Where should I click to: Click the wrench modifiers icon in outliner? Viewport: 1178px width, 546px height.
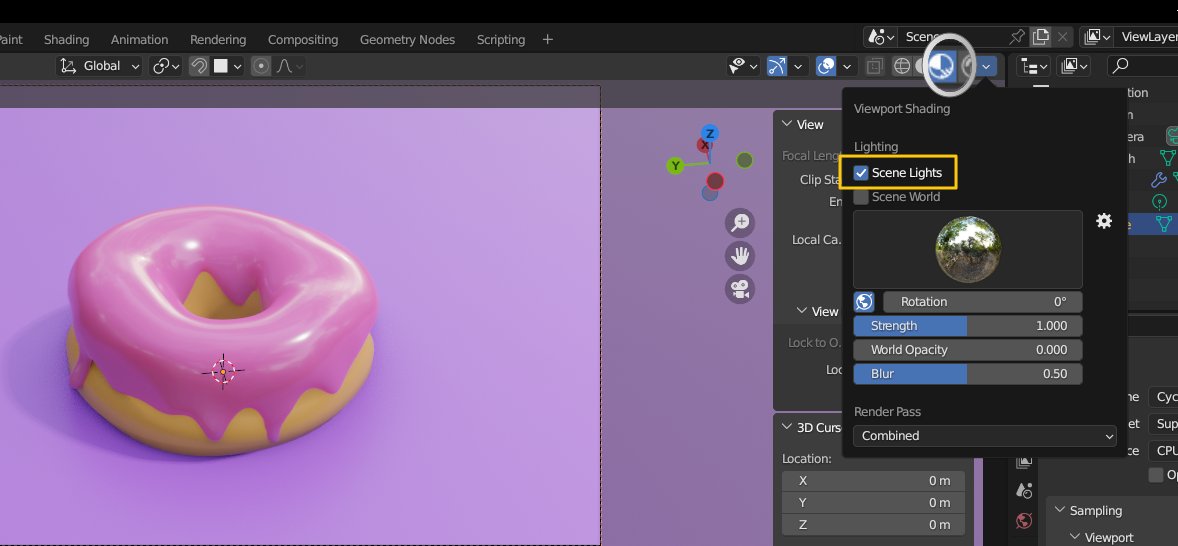coord(1159,180)
